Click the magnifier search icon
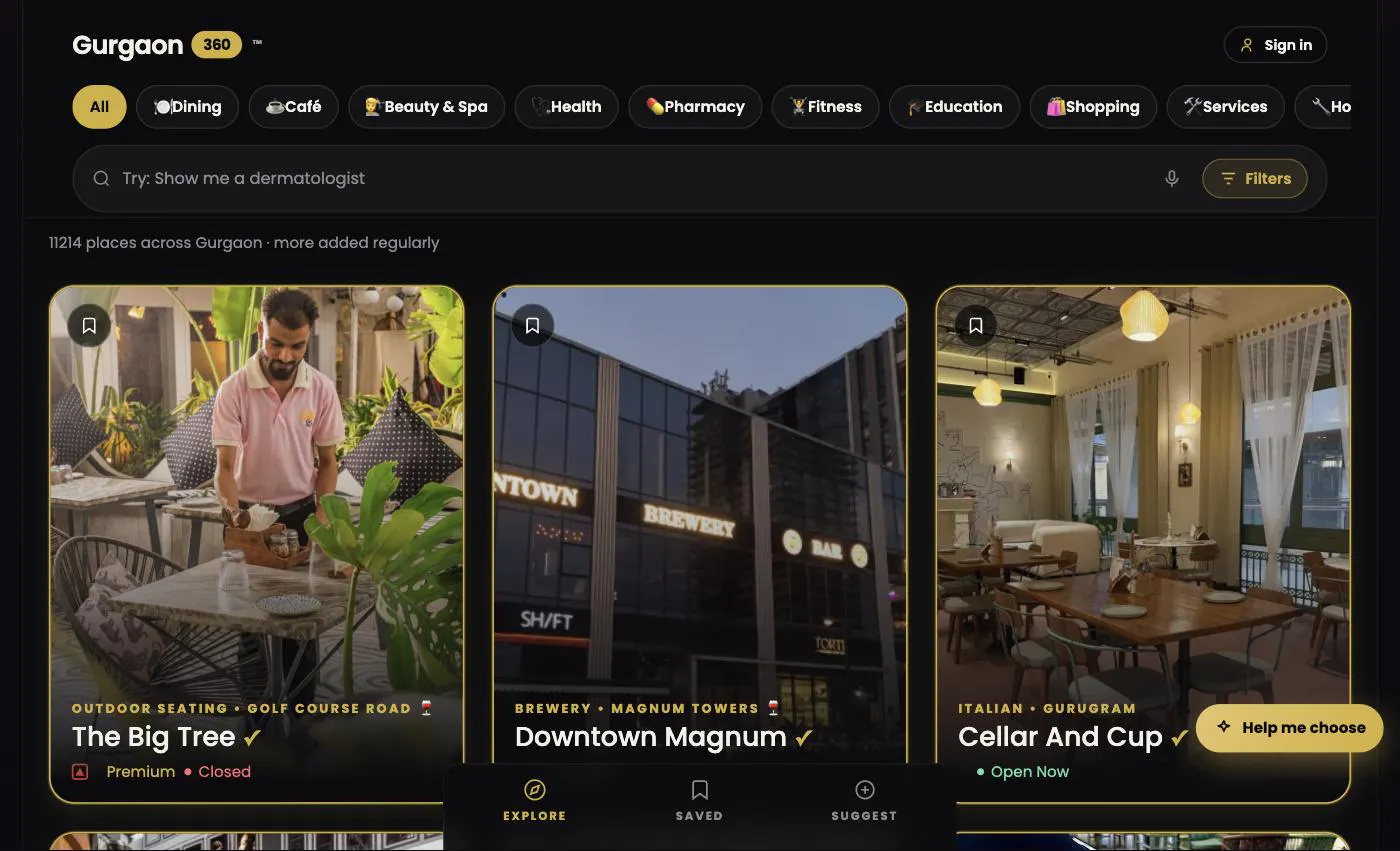The image size is (1400, 851). tap(101, 178)
